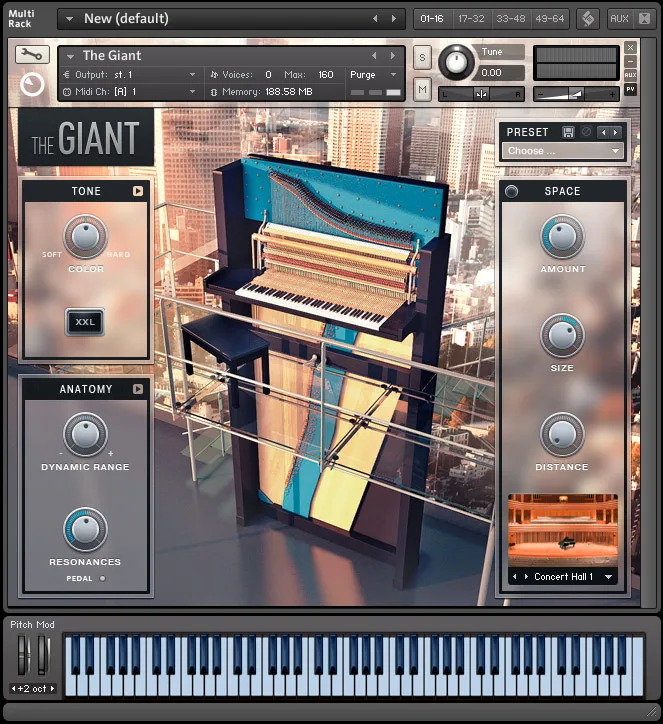Viewport: 663px width, 724px height.
Task: Click the SPACE AMOUNT knob
Action: pos(562,236)
